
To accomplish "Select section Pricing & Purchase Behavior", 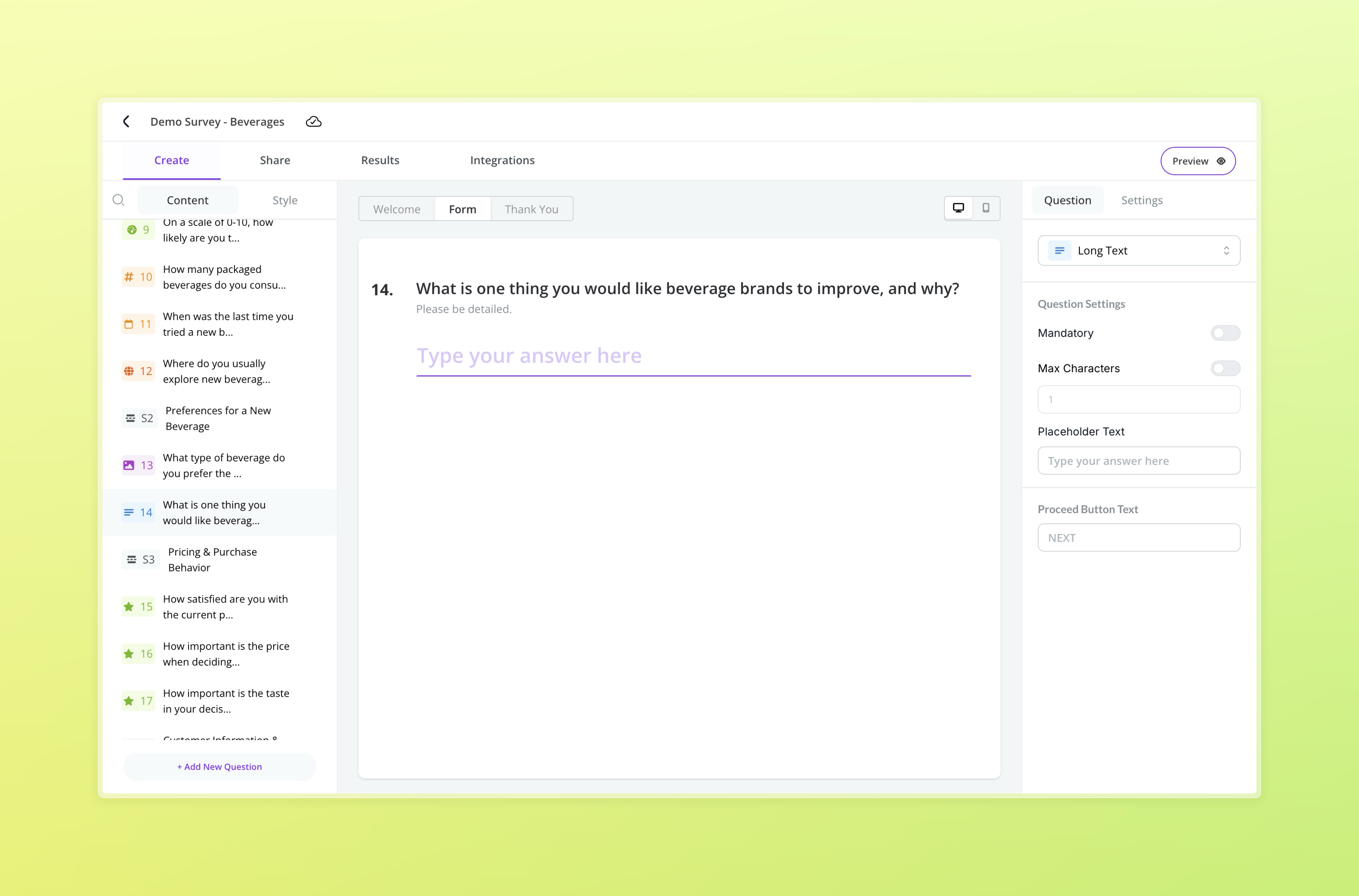I will 220,559.
